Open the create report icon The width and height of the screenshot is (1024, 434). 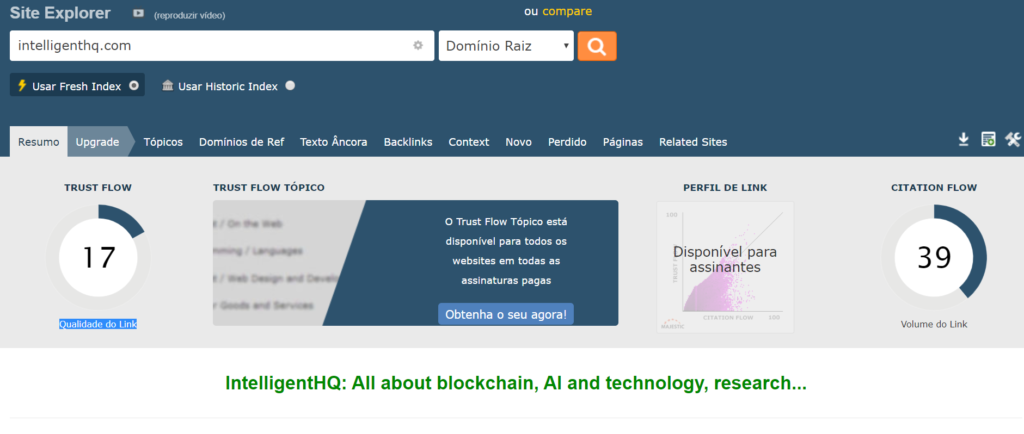point(988,139)
